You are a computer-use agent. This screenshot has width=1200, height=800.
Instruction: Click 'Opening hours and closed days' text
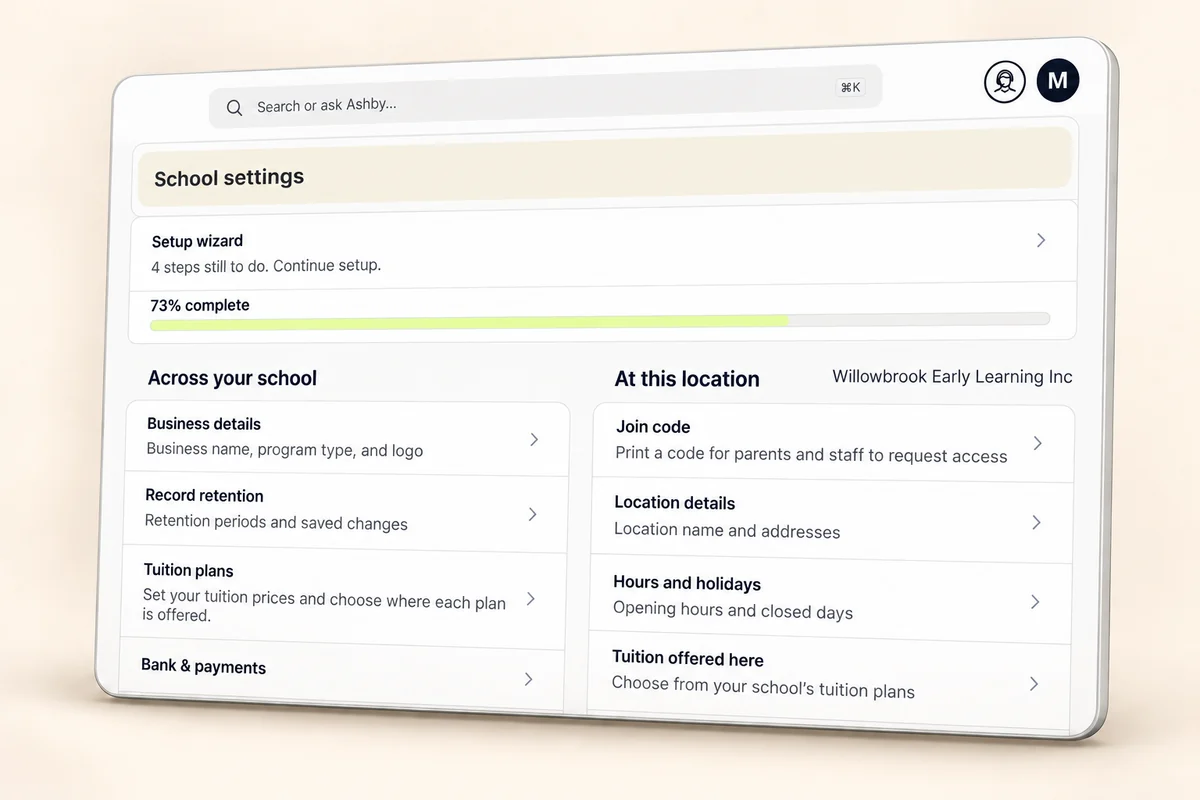[733, 610]
